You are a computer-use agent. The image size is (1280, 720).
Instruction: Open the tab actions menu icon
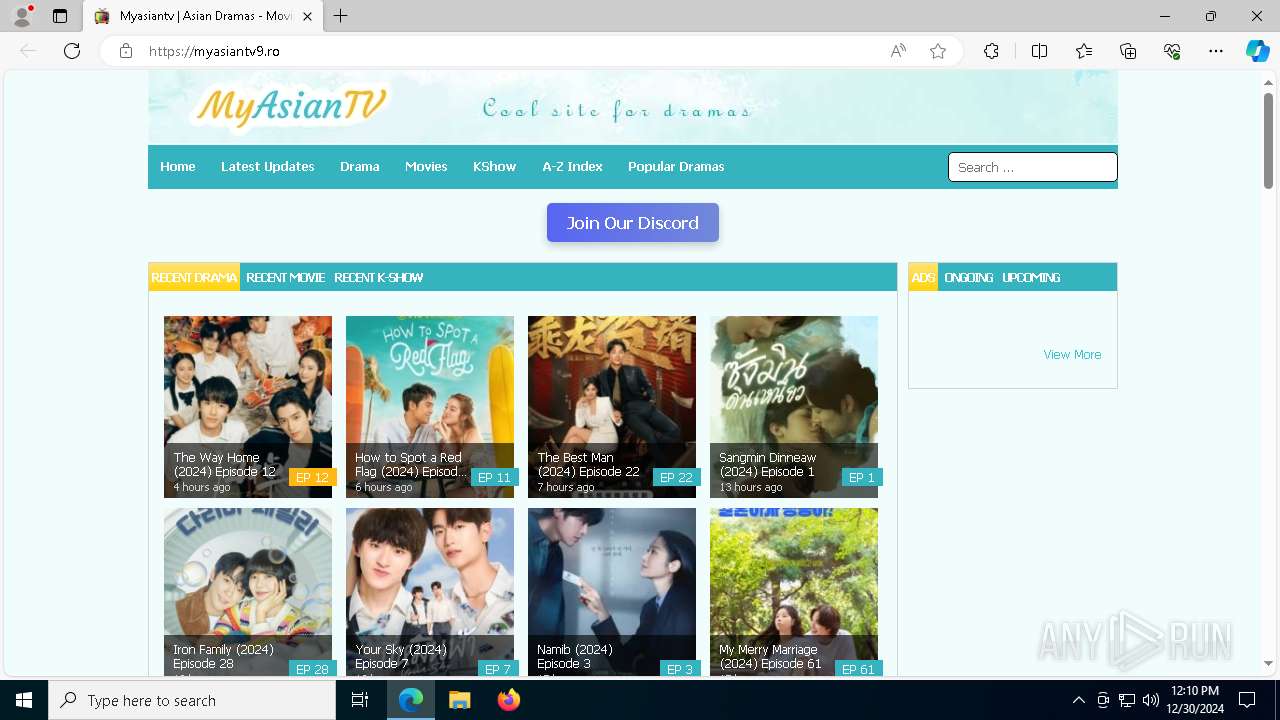click(x=60, y=16)
